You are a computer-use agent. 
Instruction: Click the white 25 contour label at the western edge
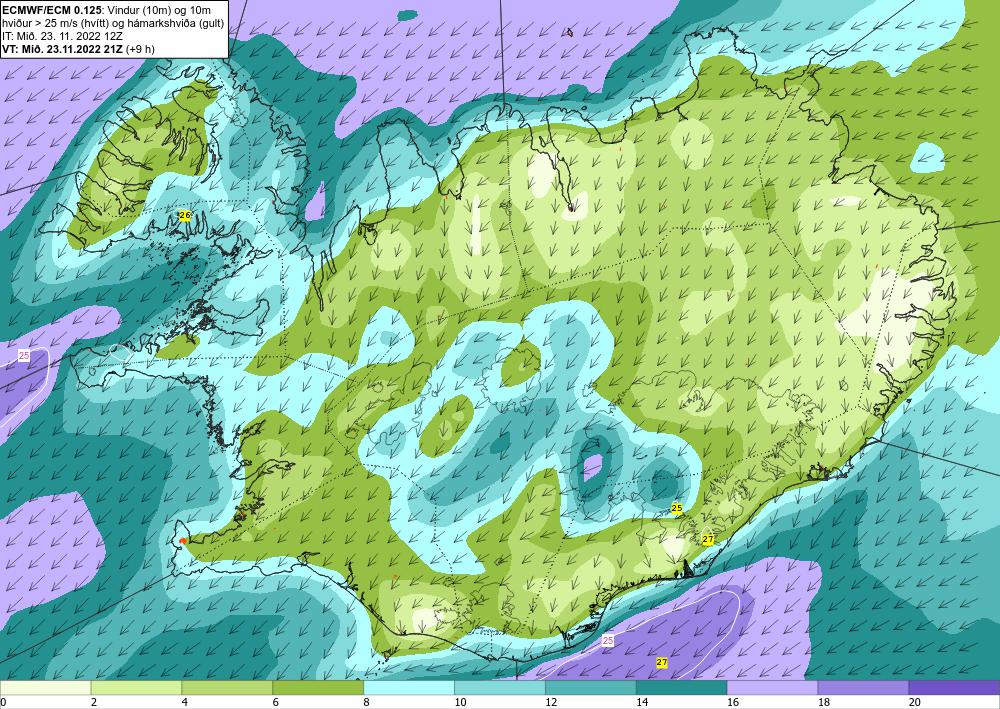[x=24, y=356]
